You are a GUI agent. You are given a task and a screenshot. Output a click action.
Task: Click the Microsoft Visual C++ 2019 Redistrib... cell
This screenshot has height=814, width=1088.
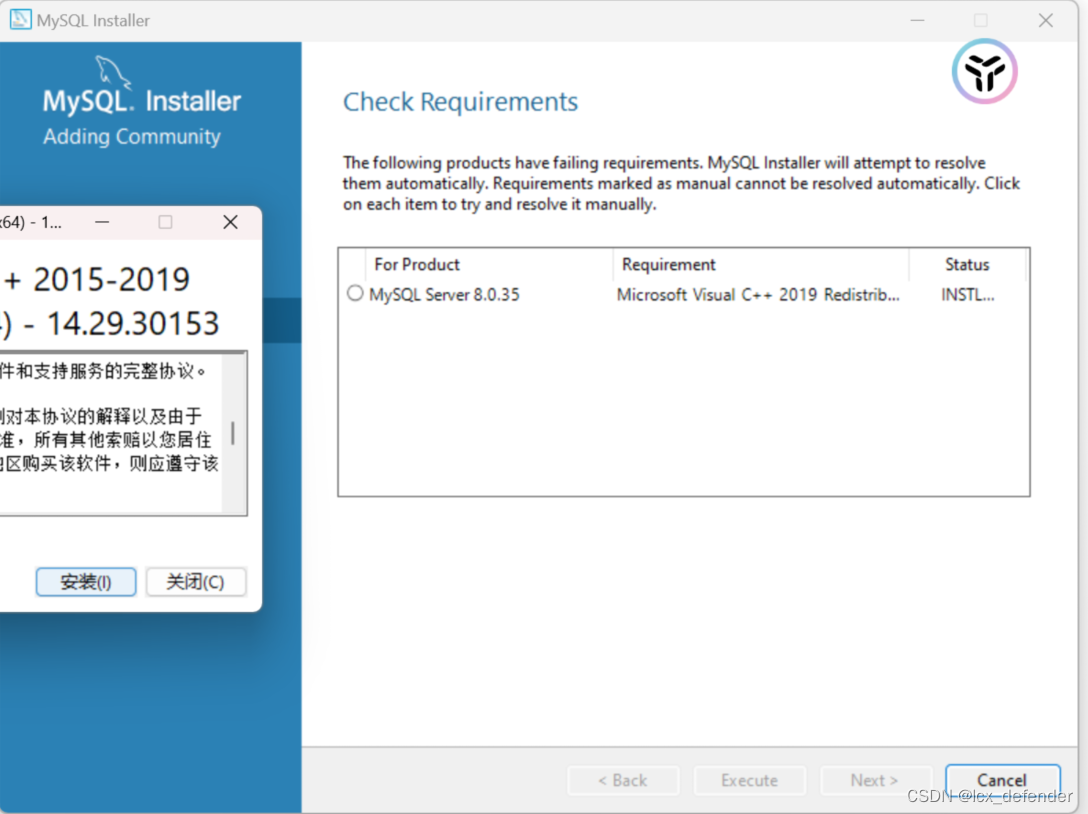(x=758, y=294)
